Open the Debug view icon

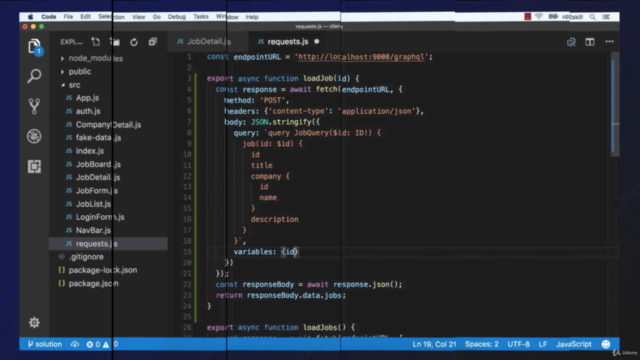click(34, 136)
